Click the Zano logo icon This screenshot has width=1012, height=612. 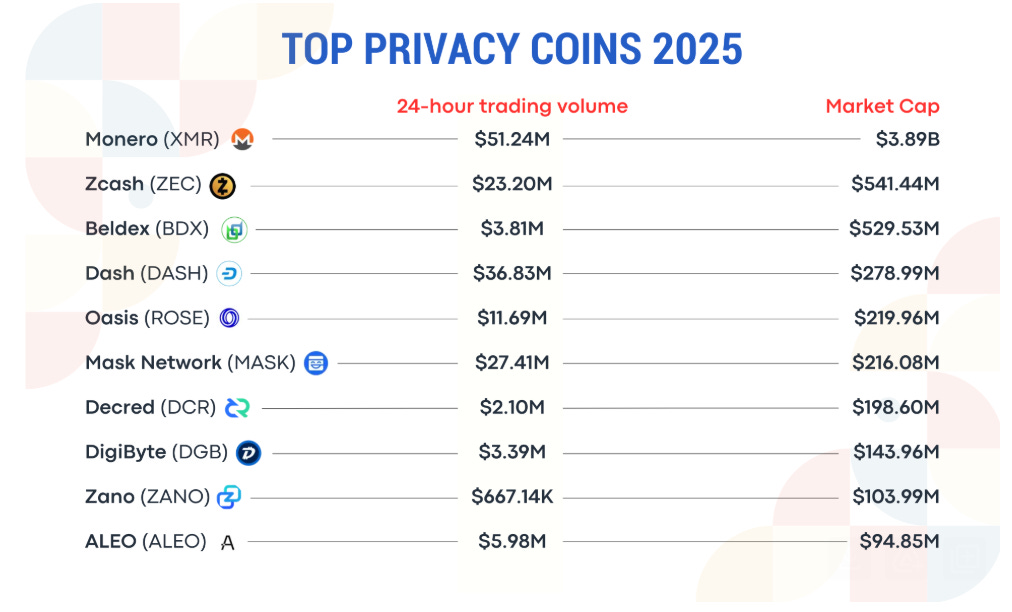point(230,497)
